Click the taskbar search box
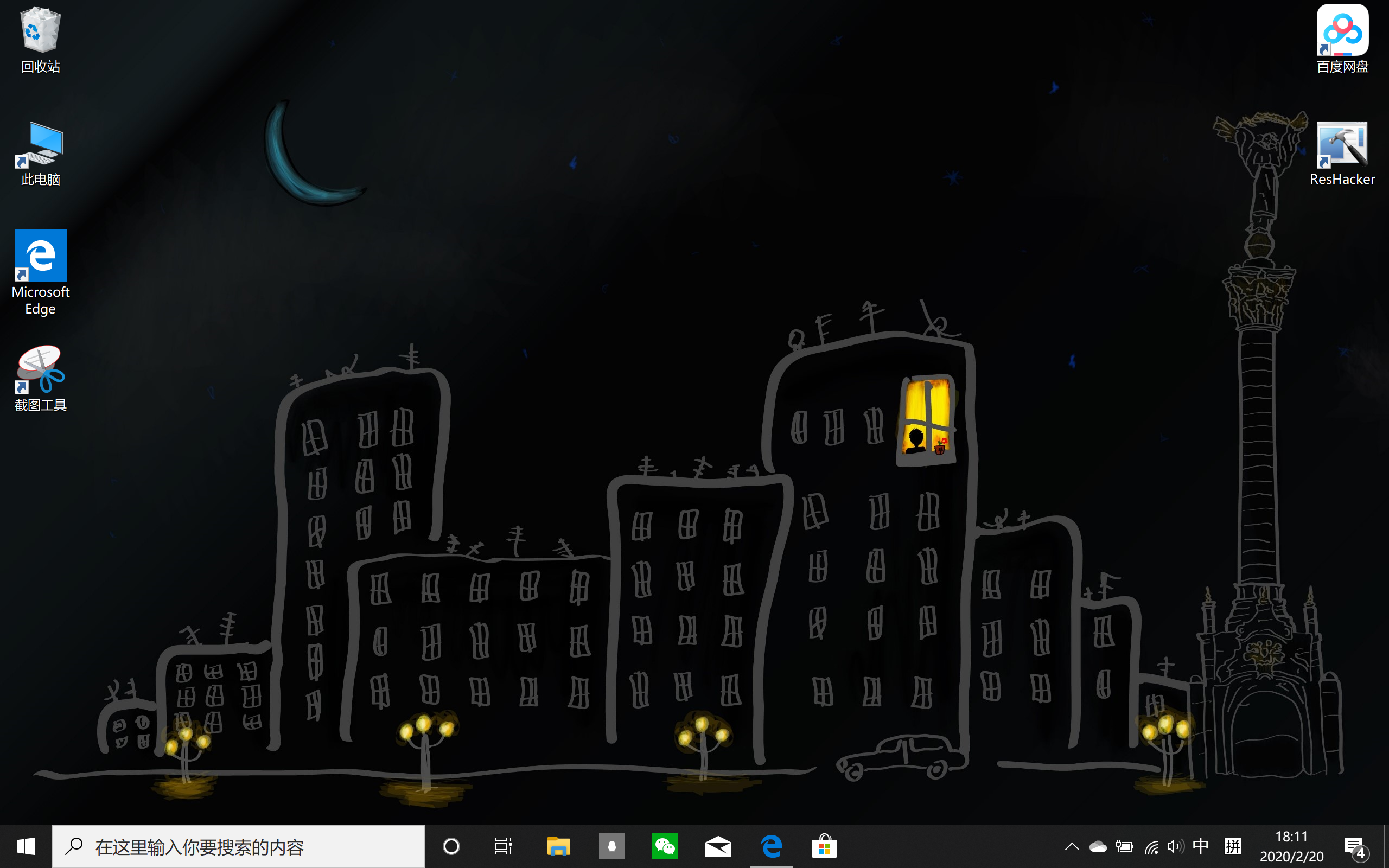The height and width of the screenshot is (868, 1389). pos(239,846)
